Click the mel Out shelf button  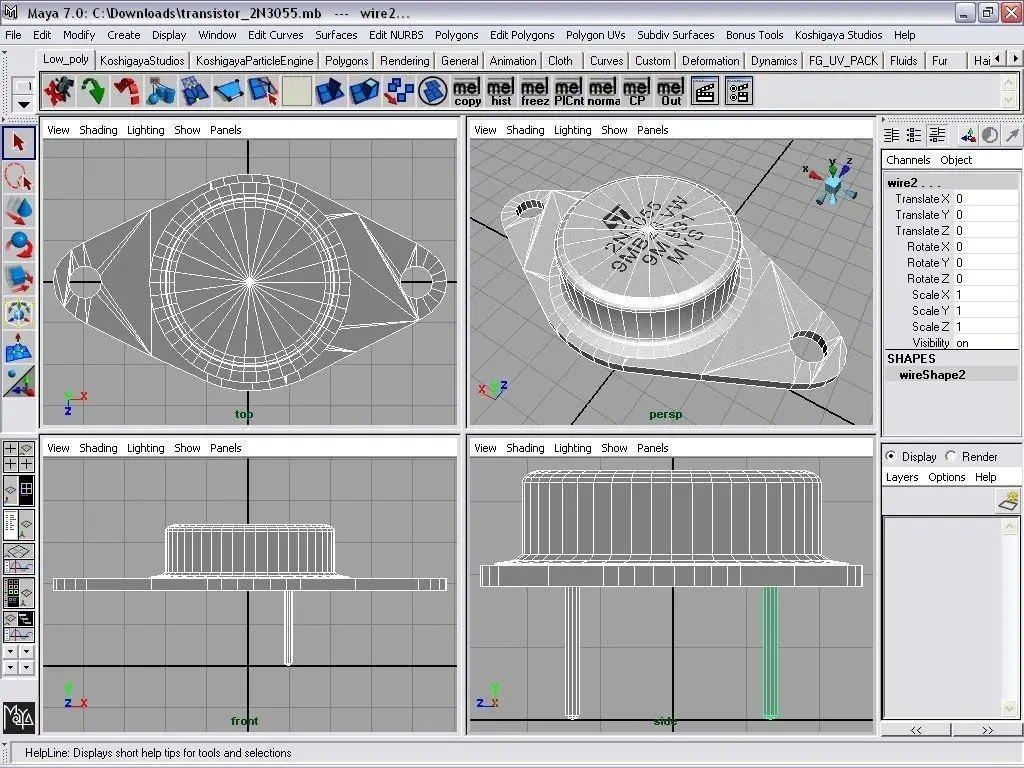coord(671,91)
